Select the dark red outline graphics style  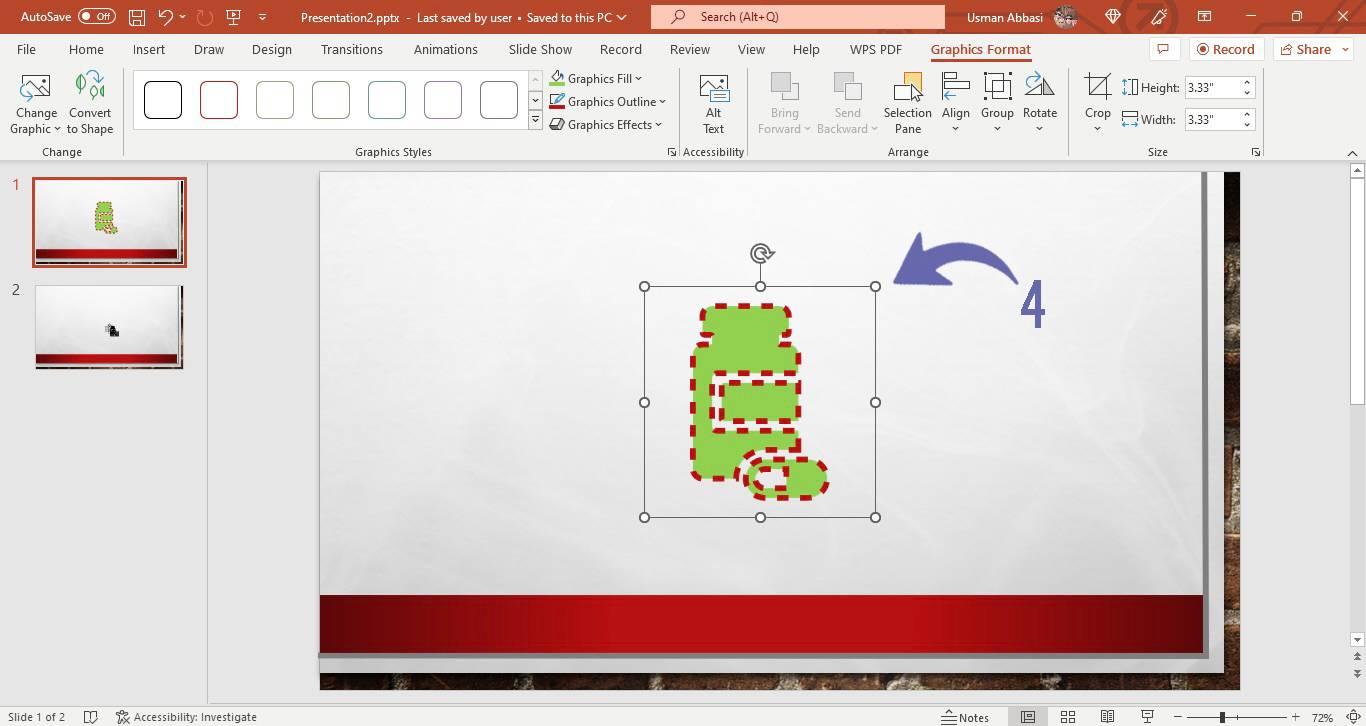coord(219,100)
